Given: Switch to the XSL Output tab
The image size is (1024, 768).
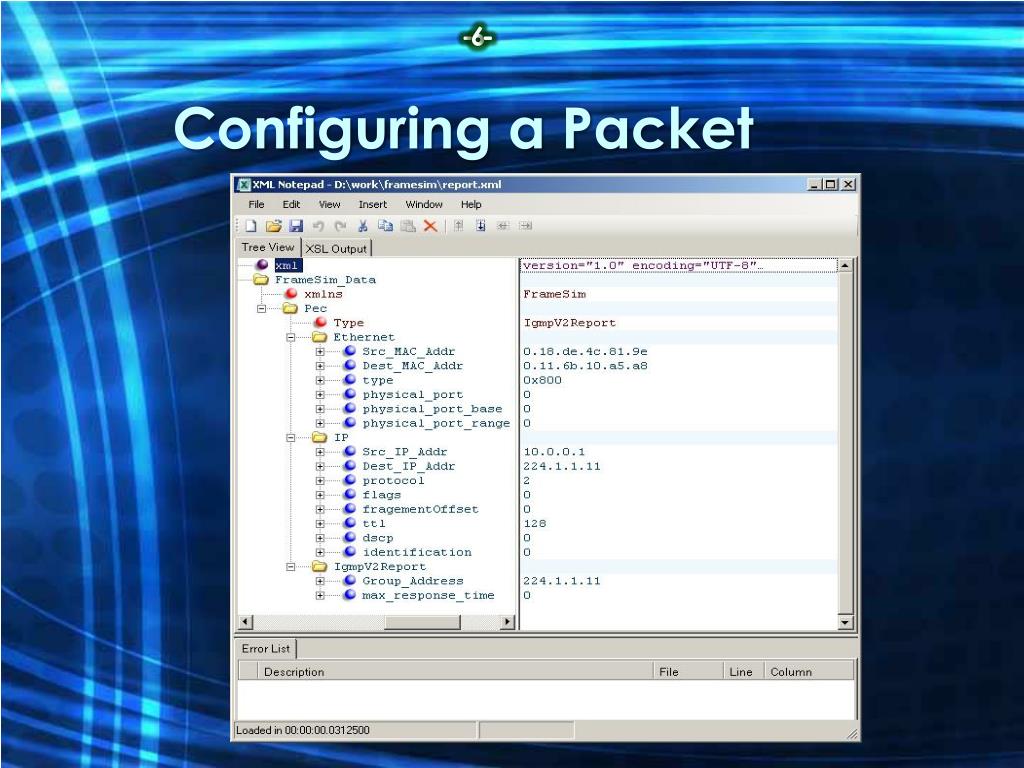Looking at the screenshot, I should click(336, 249).
